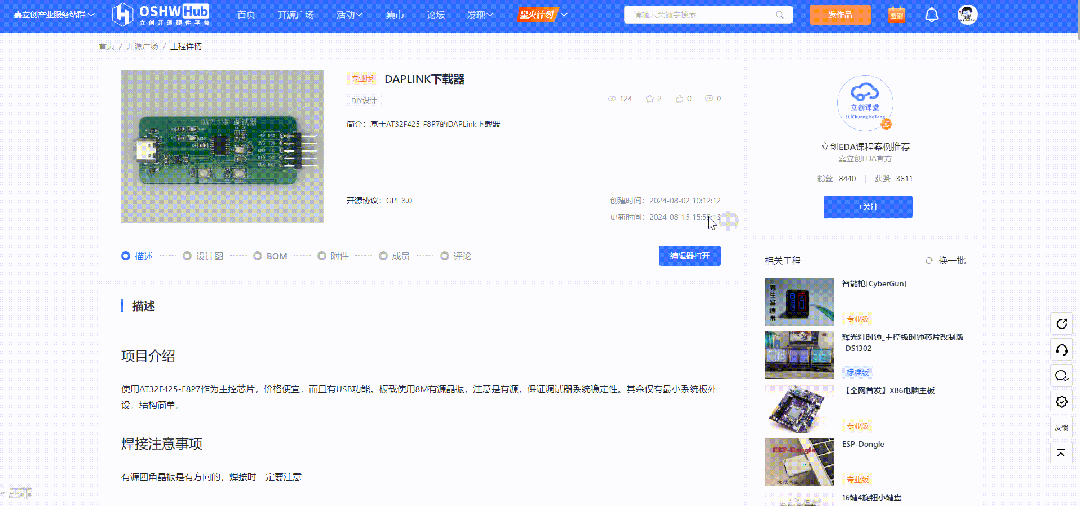The height and width of the screenshot is (506, 1080).
Task: Open the ESP Dongle related project title
Action: coord(863,444)
